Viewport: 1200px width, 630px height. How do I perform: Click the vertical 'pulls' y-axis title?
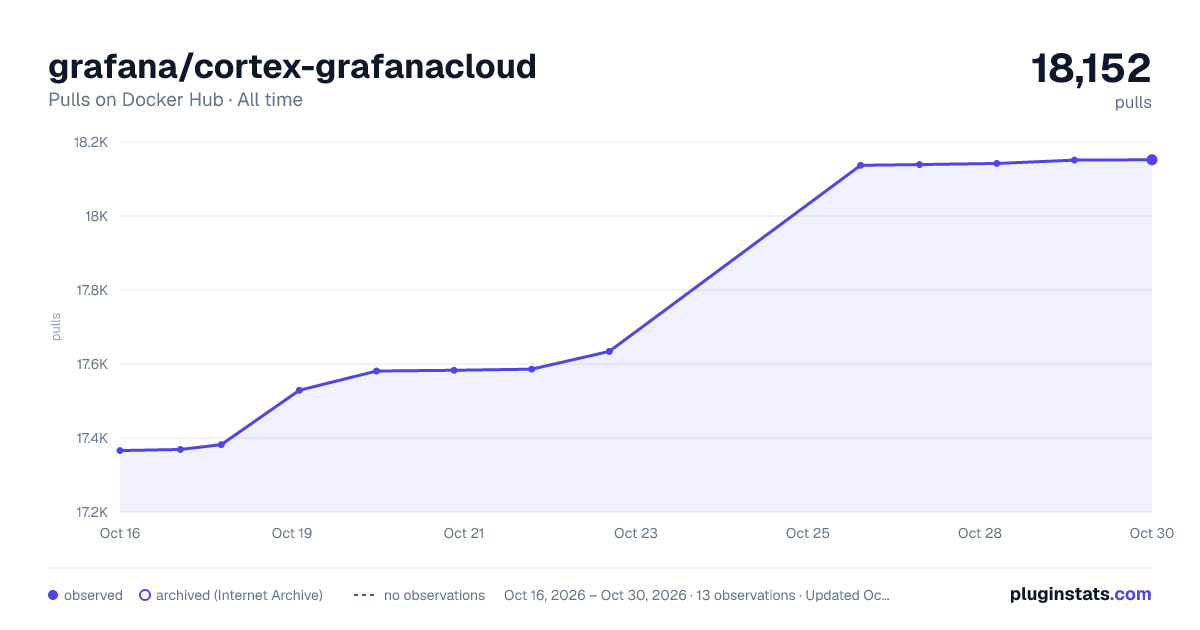[x=56, y=327]
